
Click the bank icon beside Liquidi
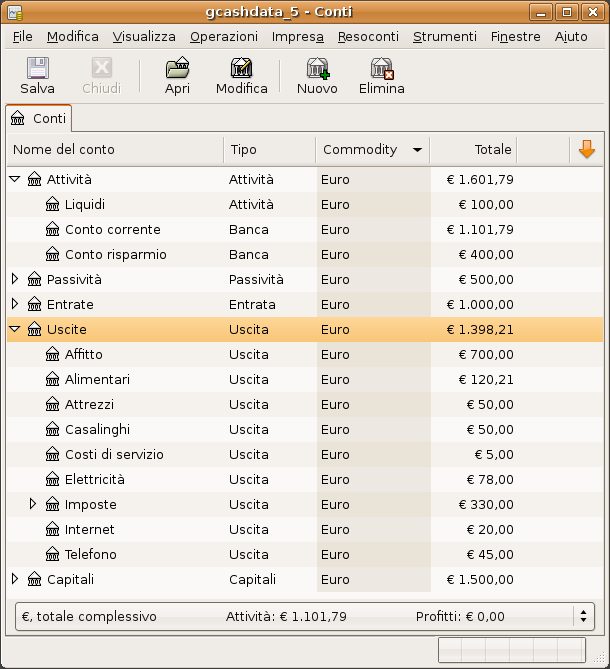[52, 204]
